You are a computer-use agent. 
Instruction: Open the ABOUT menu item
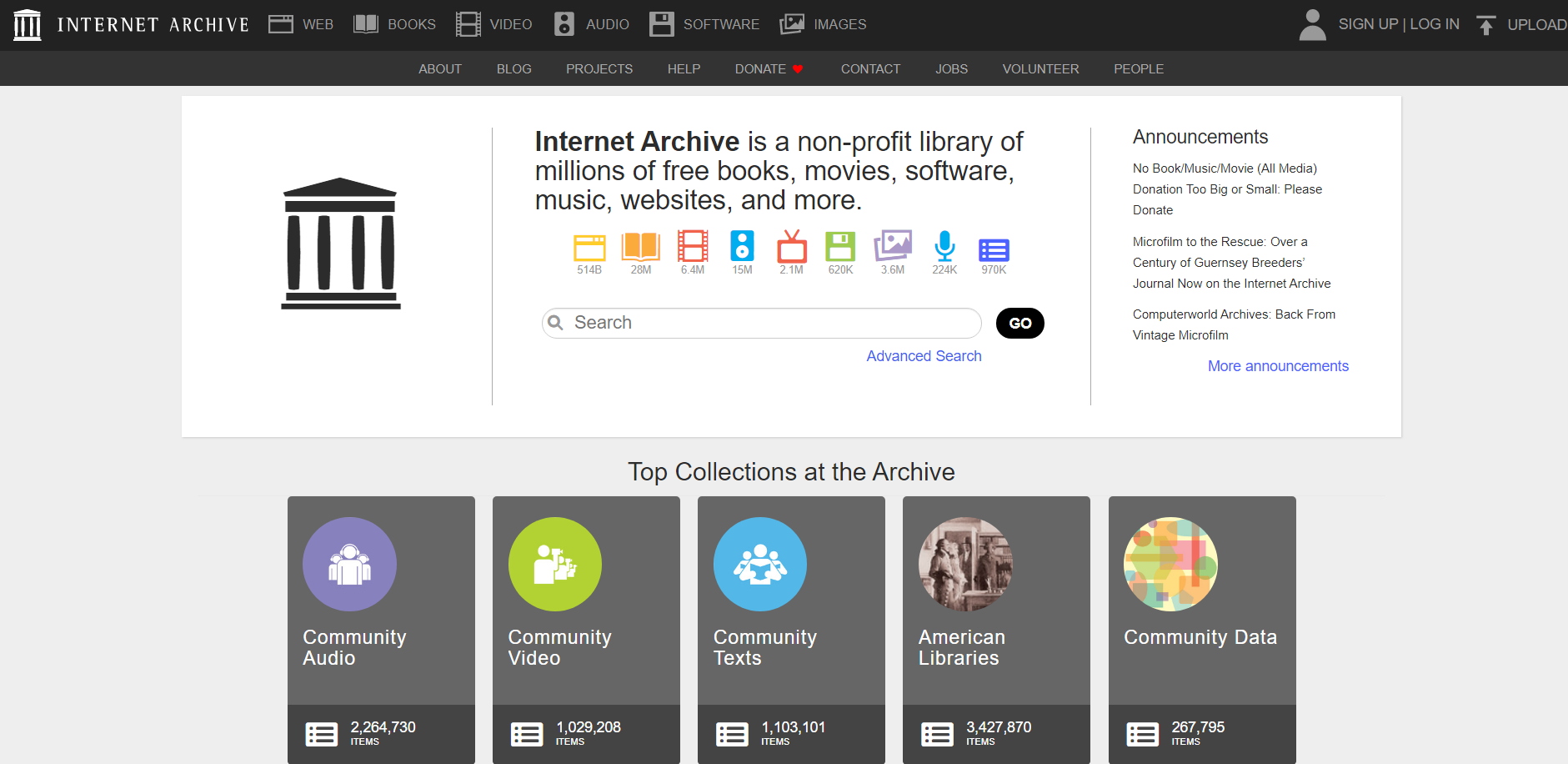(440, 68)
